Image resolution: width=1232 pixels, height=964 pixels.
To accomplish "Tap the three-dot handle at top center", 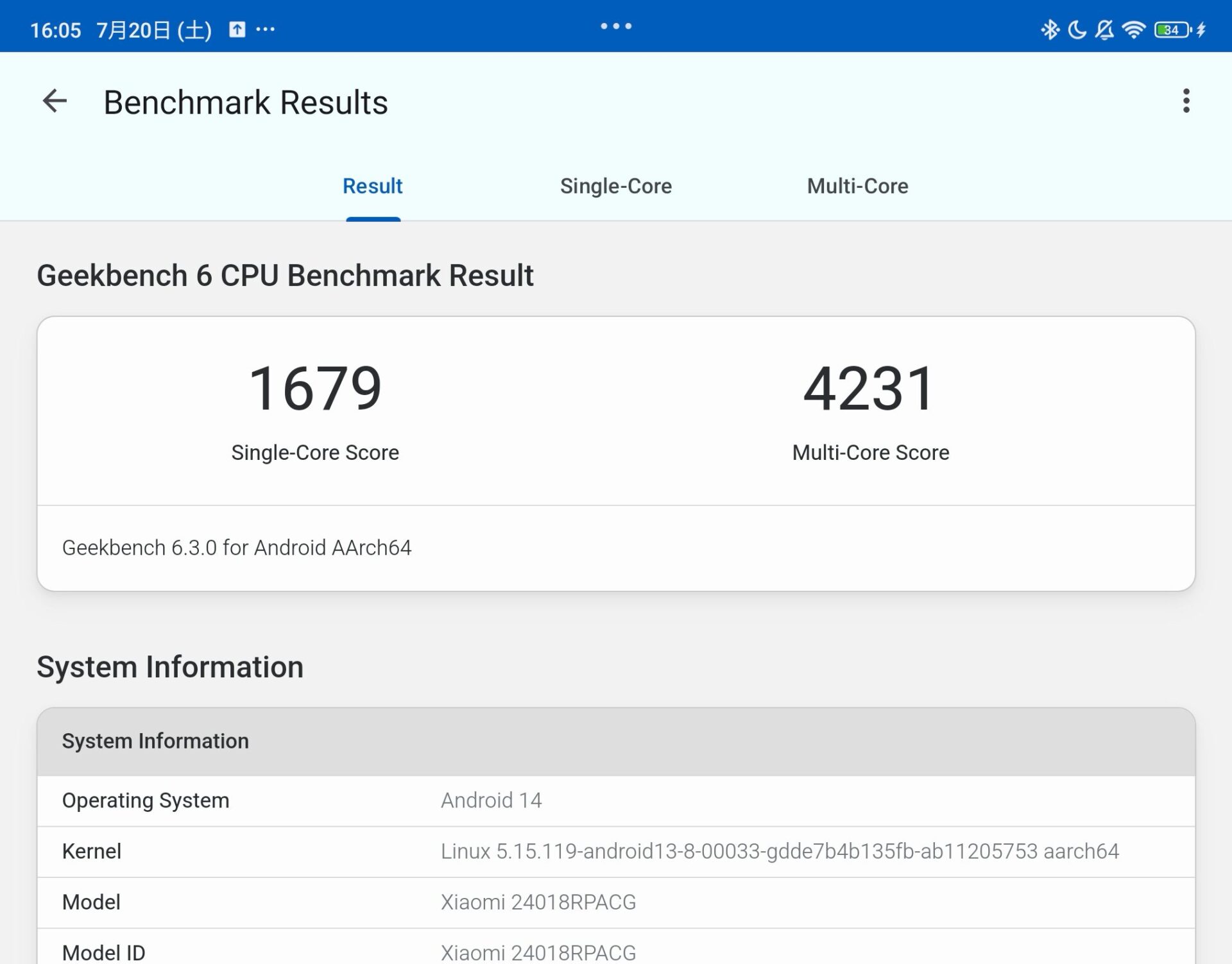I will tap(616, 26).
